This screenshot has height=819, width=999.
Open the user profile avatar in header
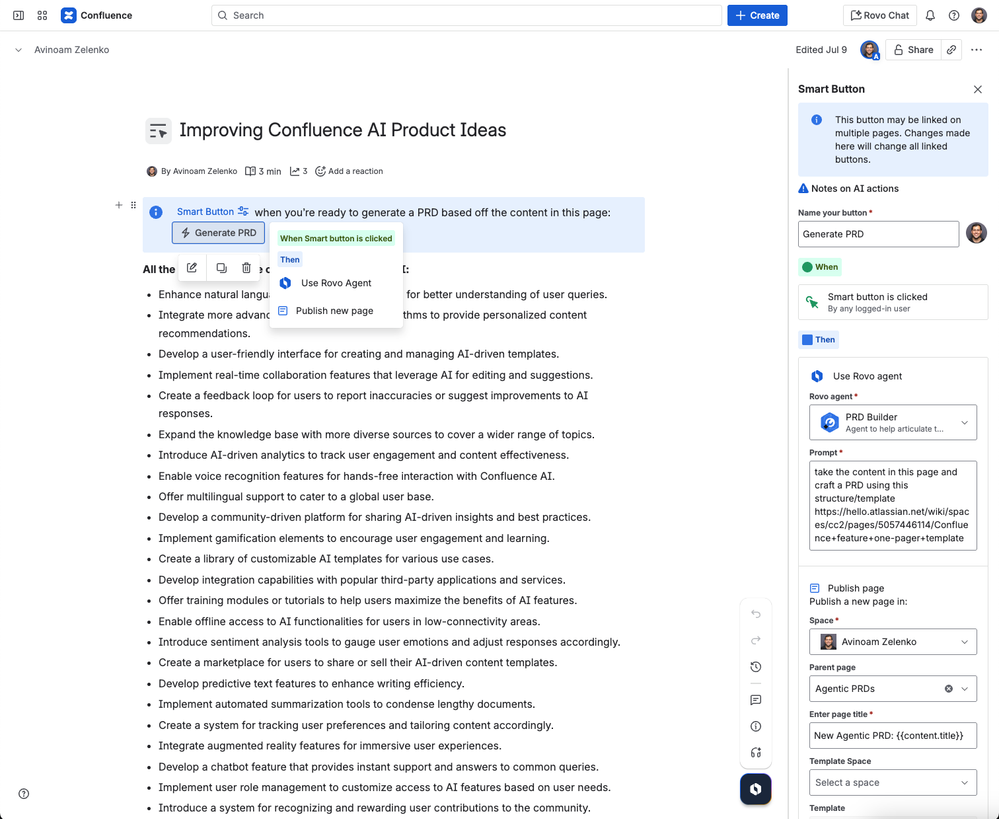pos(979,15)
